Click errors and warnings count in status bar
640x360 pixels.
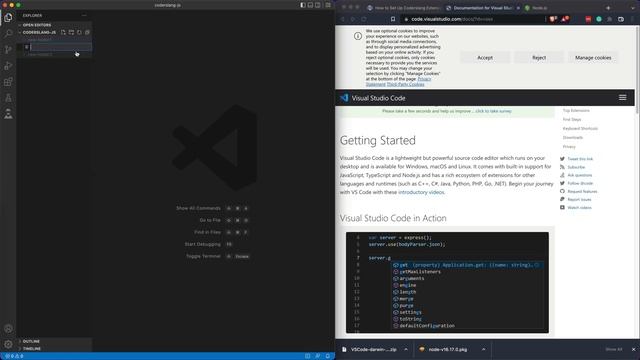coord(14,356)
